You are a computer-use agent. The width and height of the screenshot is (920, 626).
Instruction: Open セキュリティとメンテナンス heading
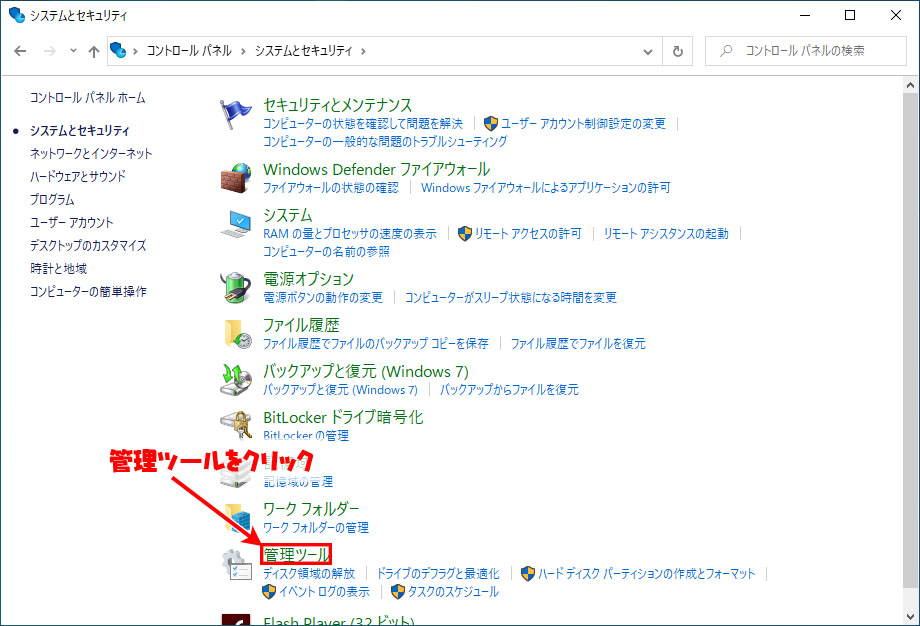pyautogui.click(x=338, y=105)
